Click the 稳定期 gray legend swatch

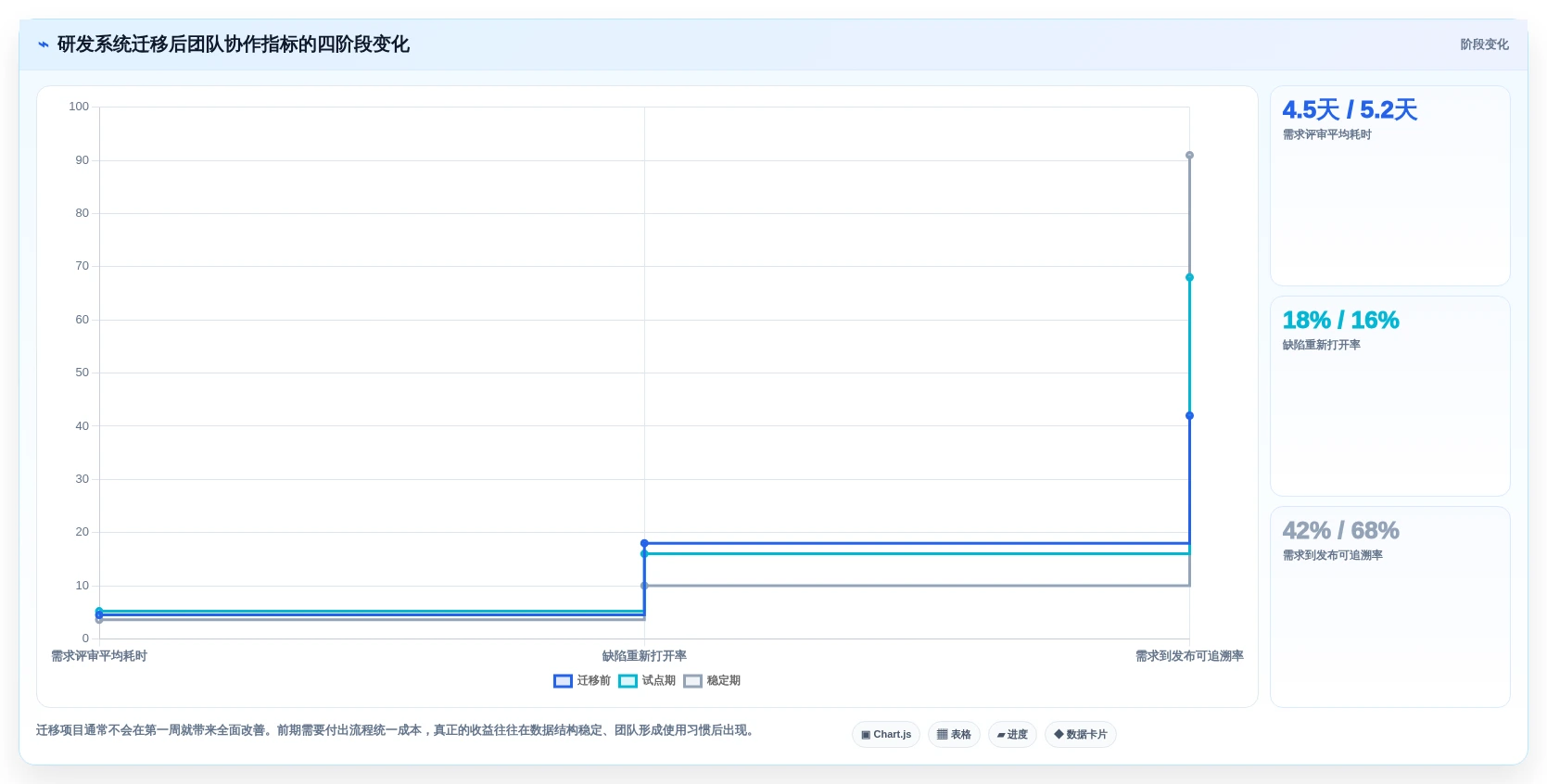point(692,681)
